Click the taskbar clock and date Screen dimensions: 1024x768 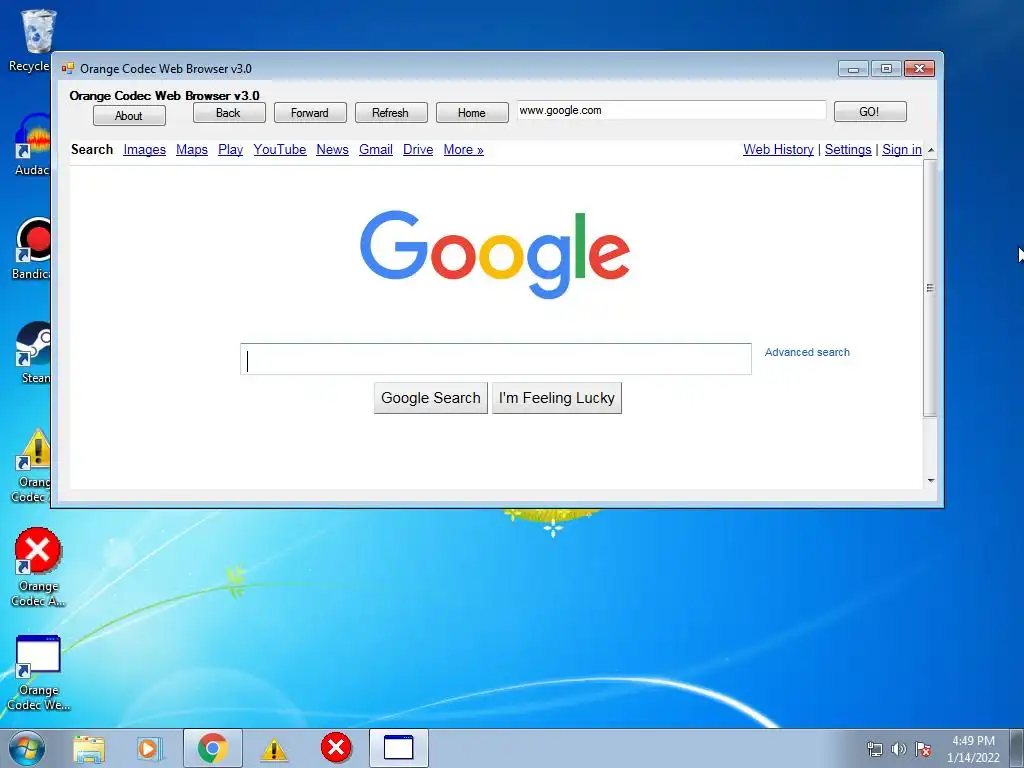973,749
